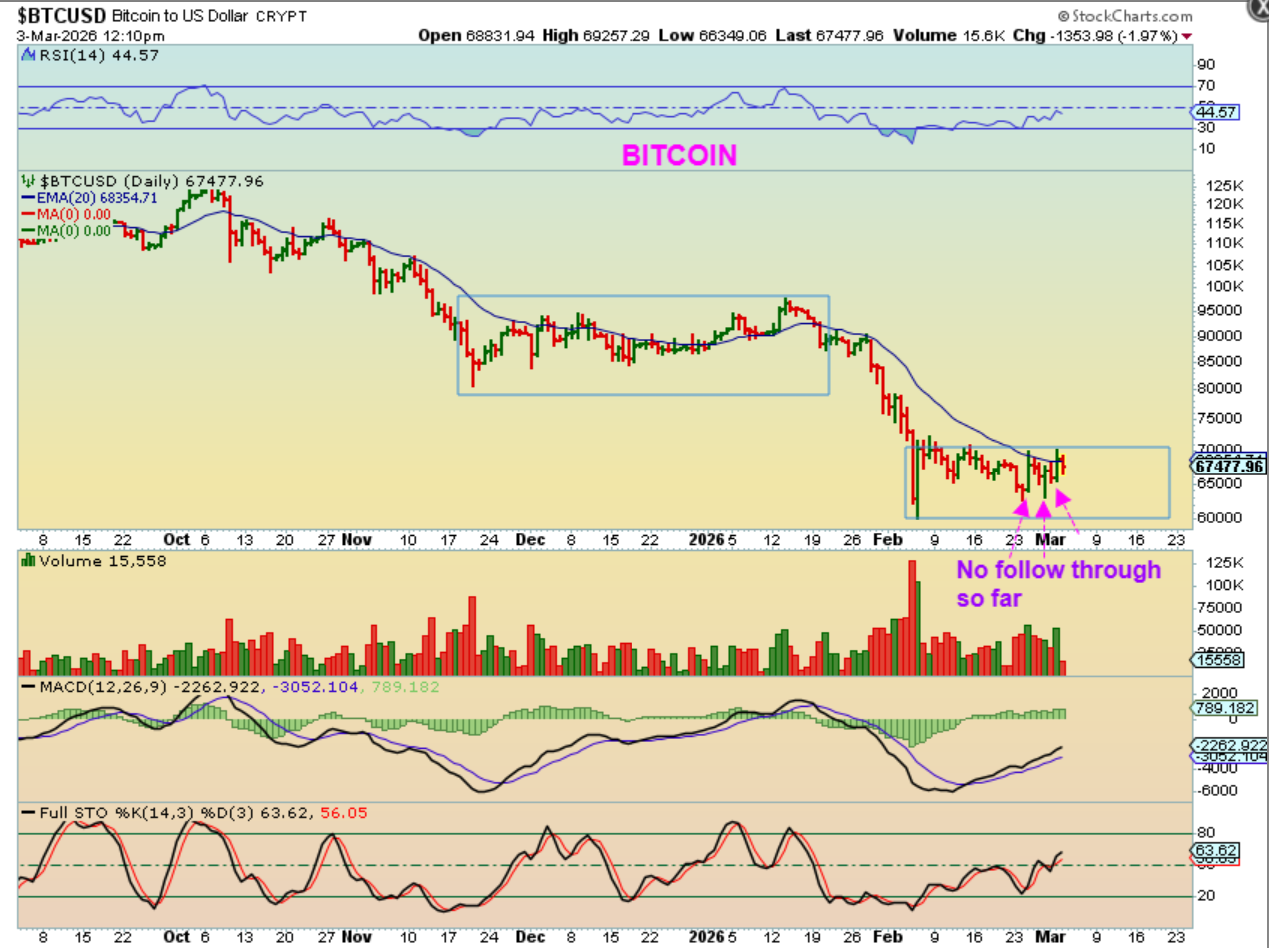Click the 67477.96 price tag on right axis
This screenshot has height=948, width=1269.
click(1228, 466)
